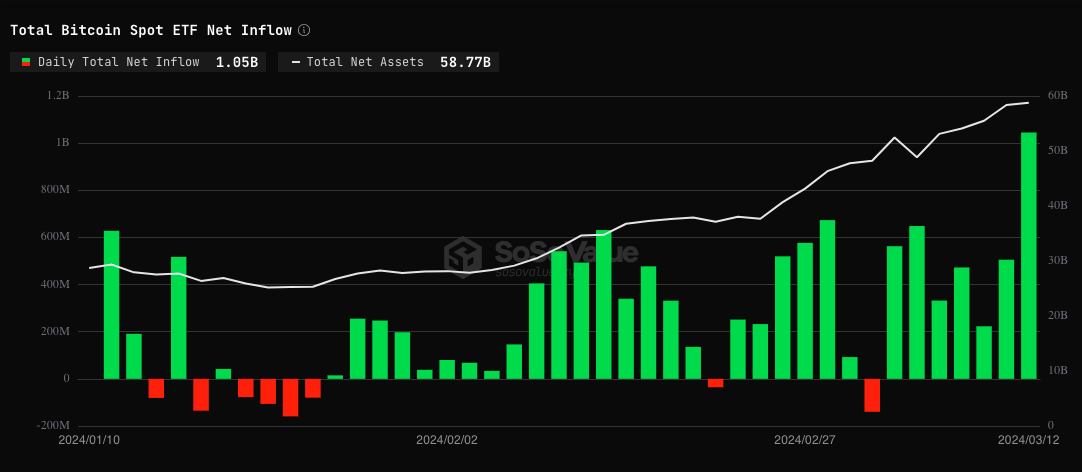Viewport: 1082px width, 472px height.
Task: Toggle the Daily Total Net Inflow series label
Action: [118, 62]
